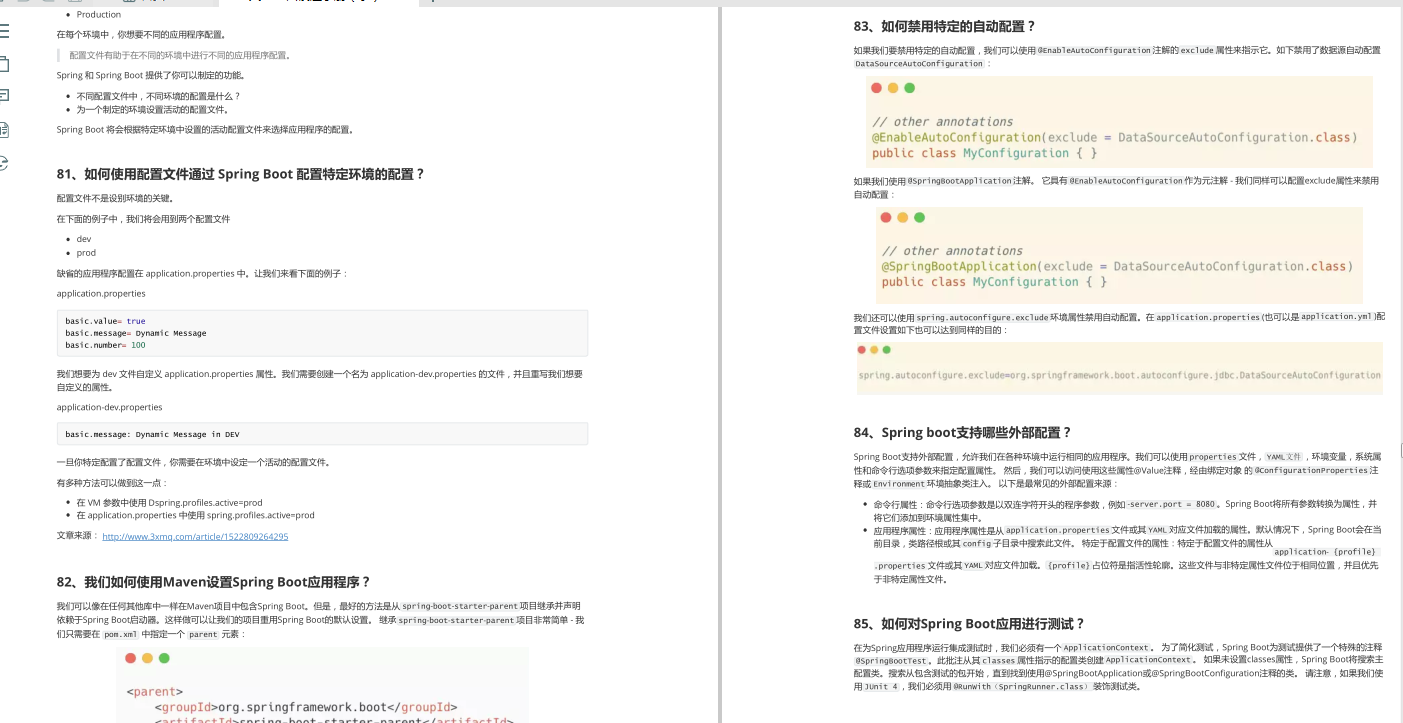Image resolution: width=1403 pixels, height=723 pixels.
Task: Click the '文章来源' label
Action: 77,536
